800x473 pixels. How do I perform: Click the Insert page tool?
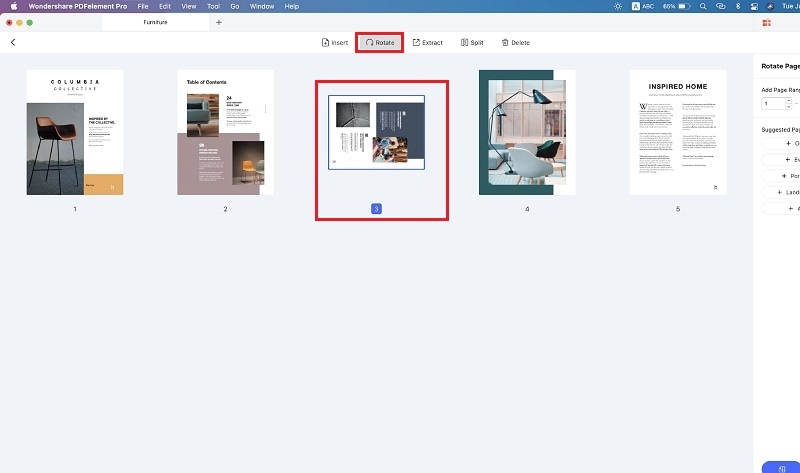(335, 42)
